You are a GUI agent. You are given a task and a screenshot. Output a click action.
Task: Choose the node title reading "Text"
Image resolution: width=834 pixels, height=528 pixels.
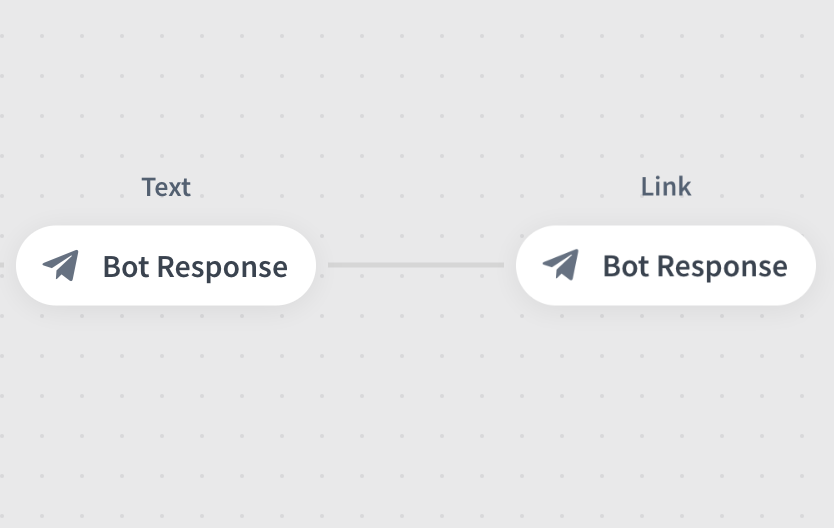pyautogui.click(x=166, y=187)
